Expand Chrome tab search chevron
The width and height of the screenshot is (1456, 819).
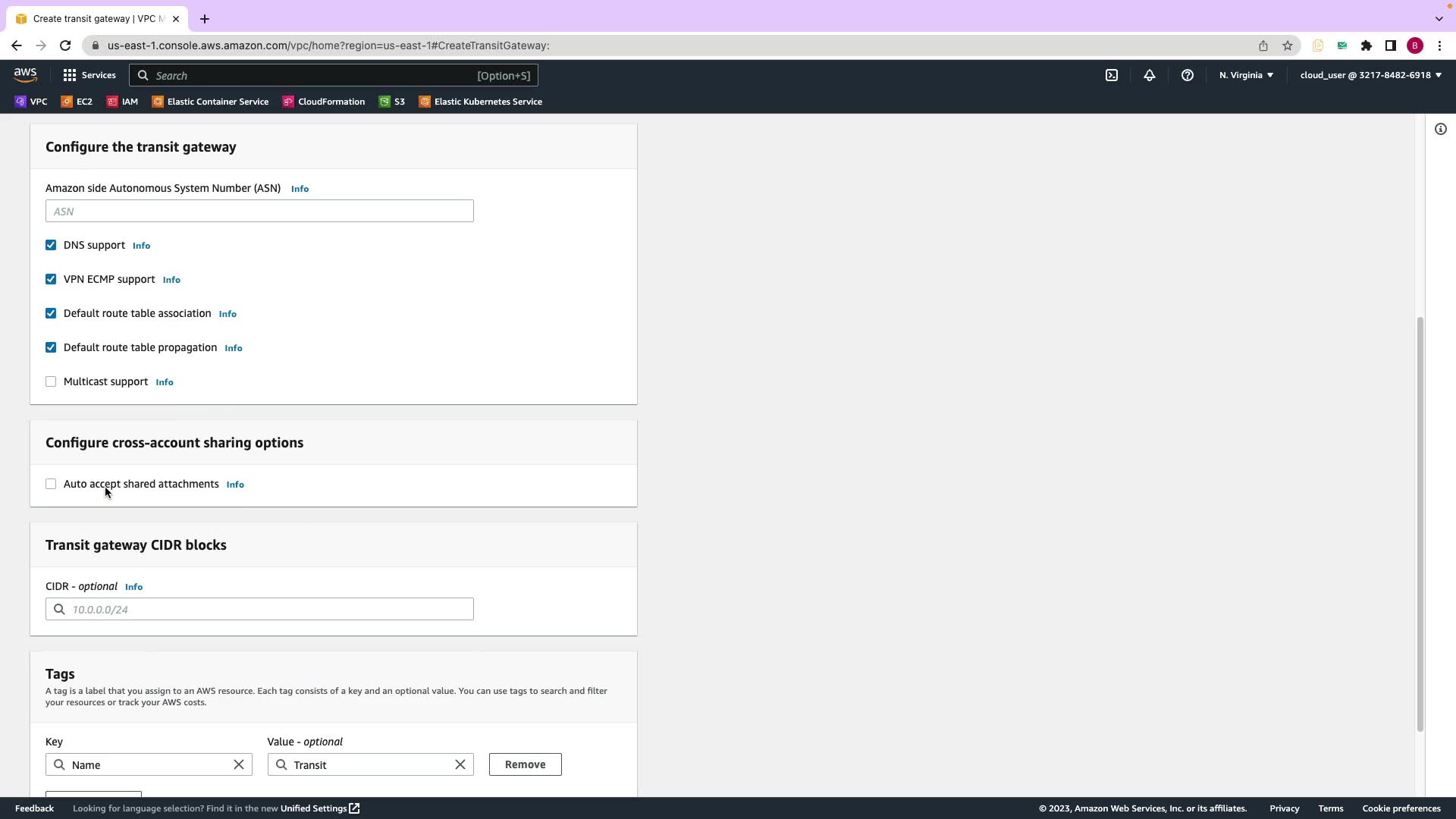(x=1439, y=18)
